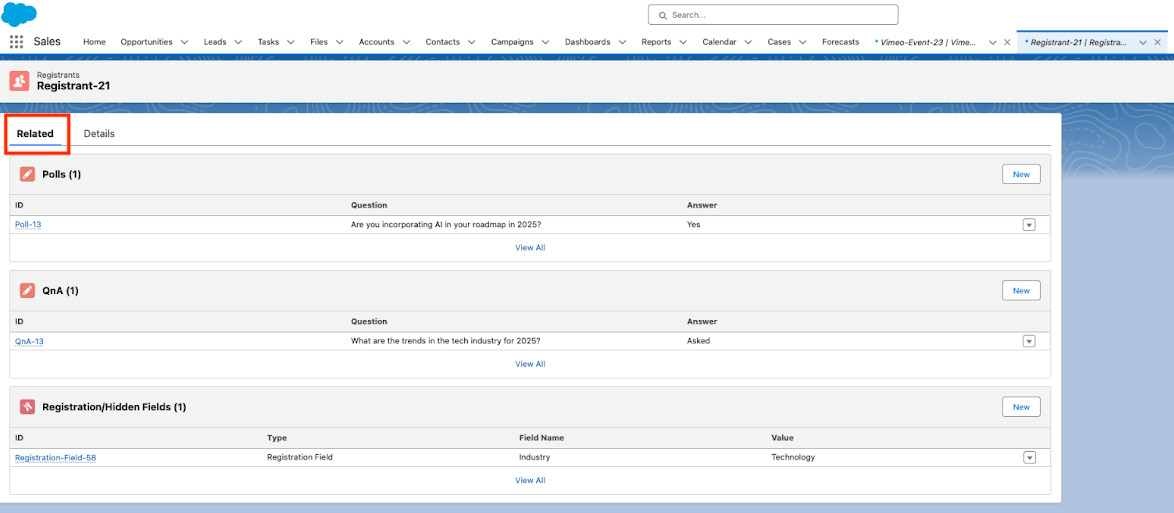1174x513 pixels.
Task: Open the Cases nav dropdown chevron
Action: coord(803,43)
